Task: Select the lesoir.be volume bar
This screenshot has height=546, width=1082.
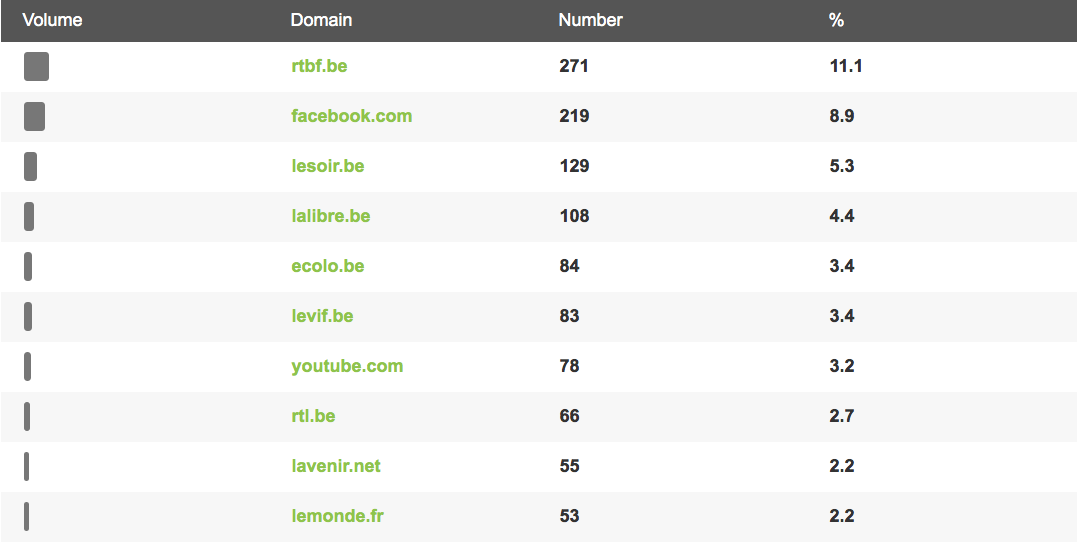Action: click(30, 166)
